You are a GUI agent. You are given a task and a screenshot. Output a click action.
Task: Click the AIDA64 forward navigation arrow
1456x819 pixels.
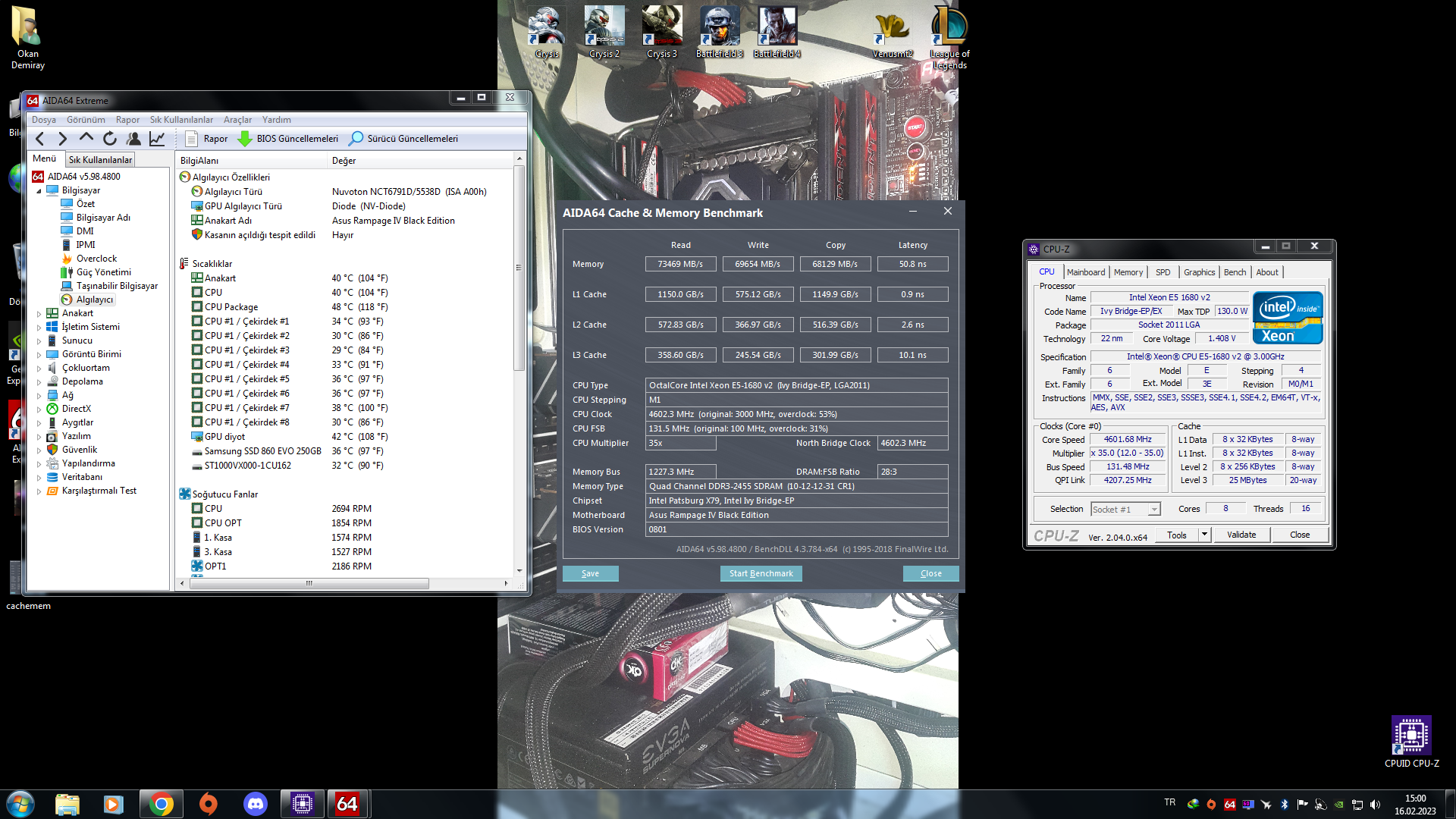click(x=63, y=139)
